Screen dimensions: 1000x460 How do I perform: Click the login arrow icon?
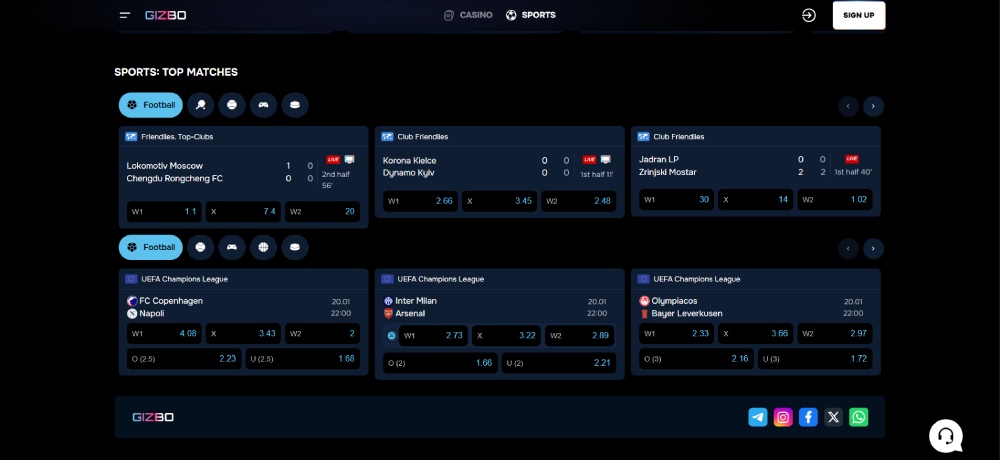tap(809, 15)
